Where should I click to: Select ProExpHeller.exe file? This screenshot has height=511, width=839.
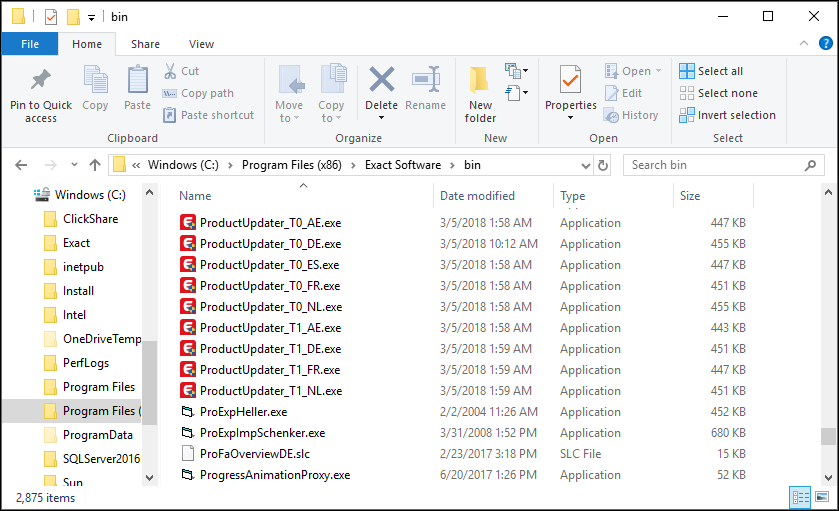click(x=243, y=412)
